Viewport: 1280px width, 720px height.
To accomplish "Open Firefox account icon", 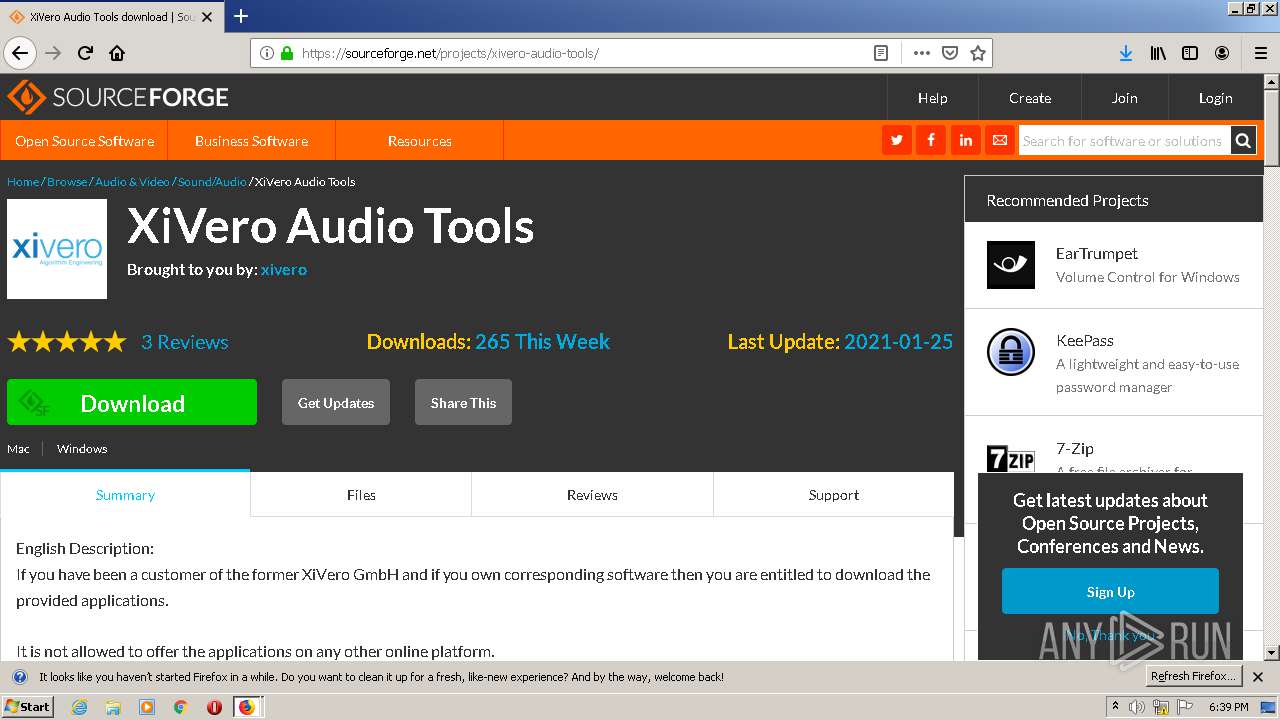I will [1222, 53].
